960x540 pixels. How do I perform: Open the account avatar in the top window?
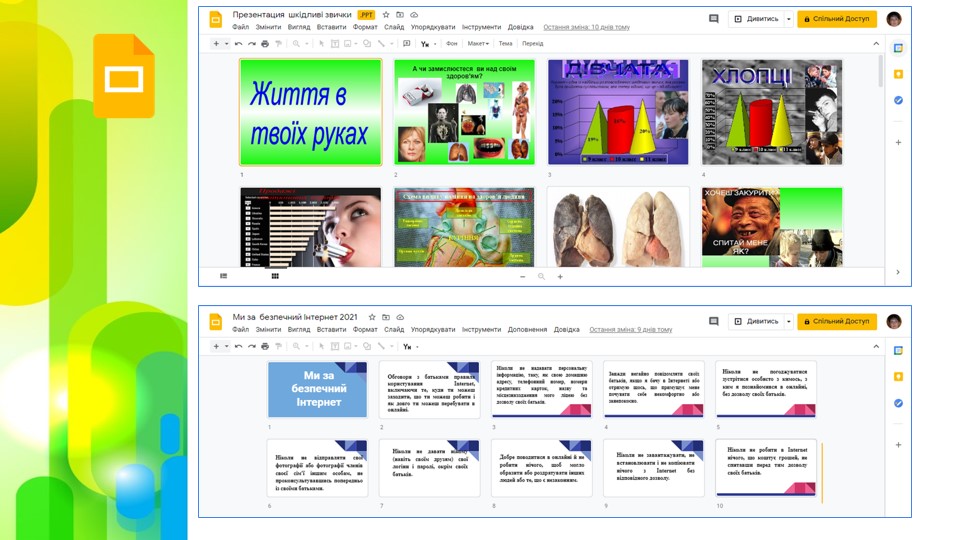tap(894, 19)
